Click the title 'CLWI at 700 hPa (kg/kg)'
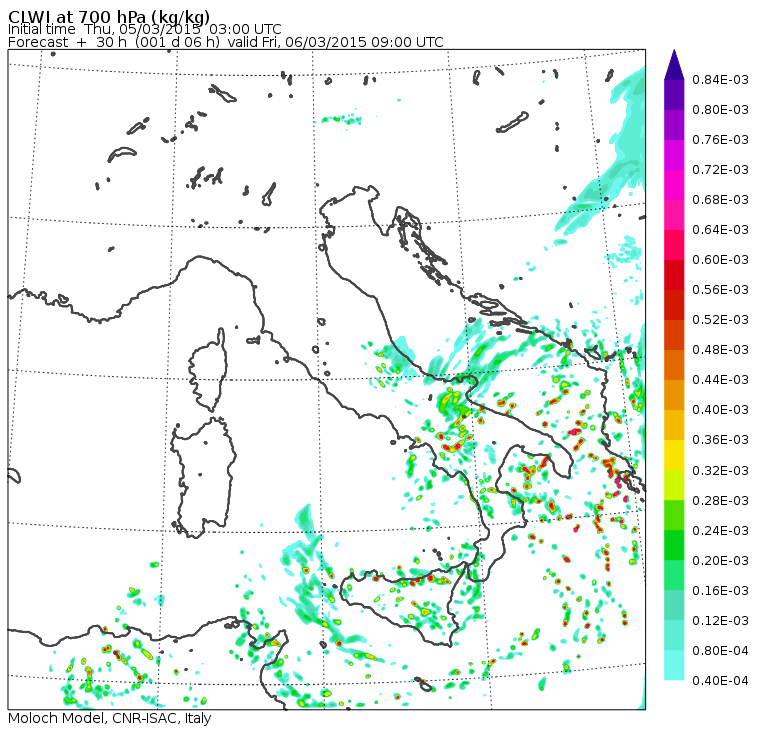Viewport: 760px width, 731px height. tap(109, 16)
